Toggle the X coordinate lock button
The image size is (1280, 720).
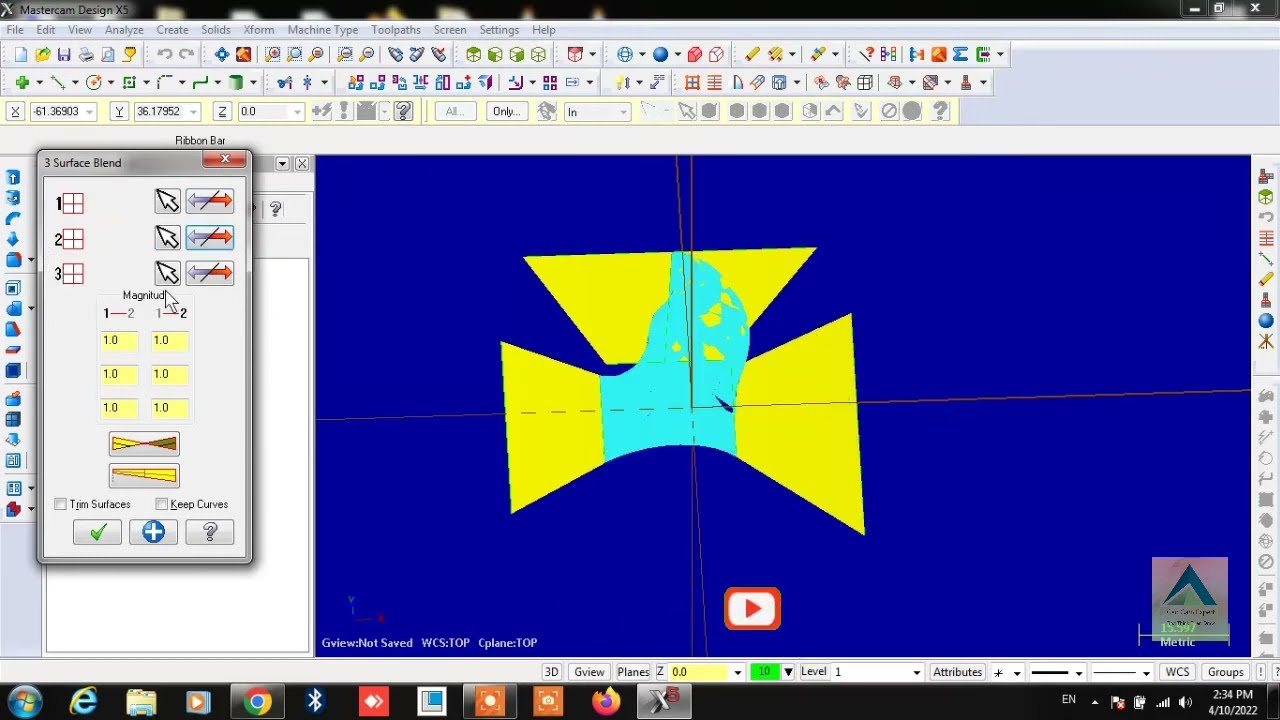[15, 111]
